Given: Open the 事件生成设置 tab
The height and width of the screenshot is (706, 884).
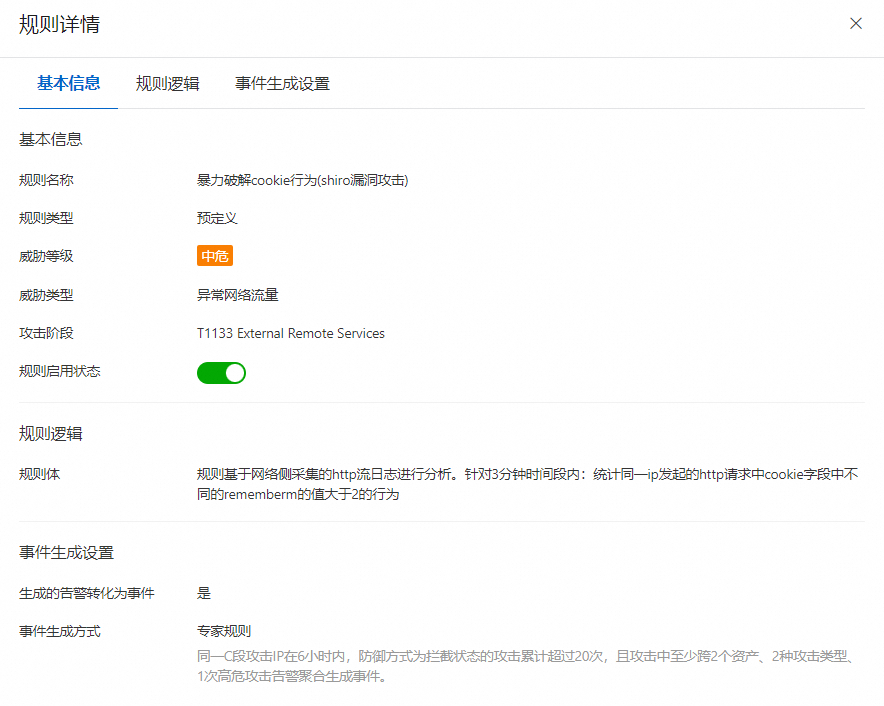Looking at the screenshot, I should coord(282,83).
